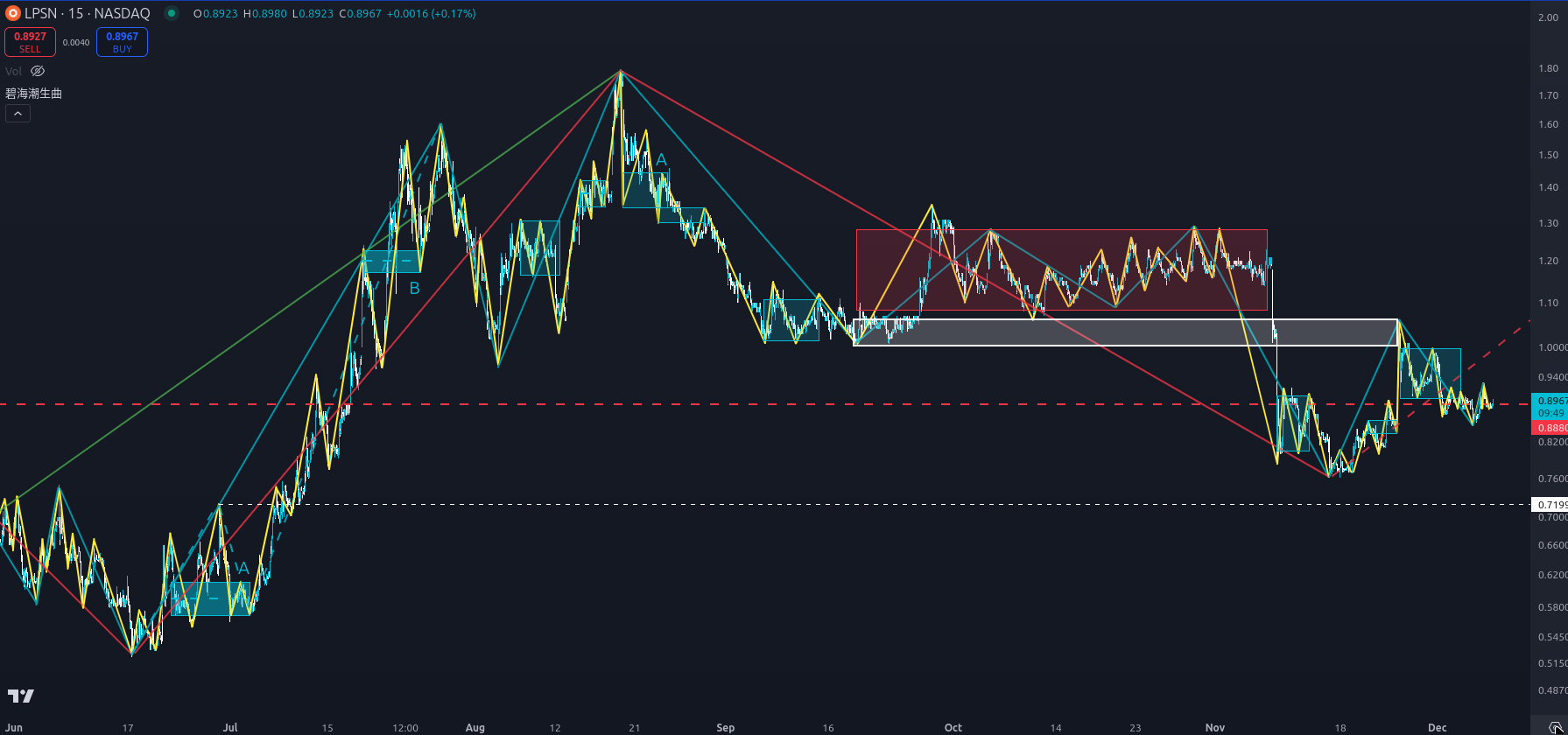Select the 碧海潮生曲 indicator label

pyautogui.click(x=33, y=94)
